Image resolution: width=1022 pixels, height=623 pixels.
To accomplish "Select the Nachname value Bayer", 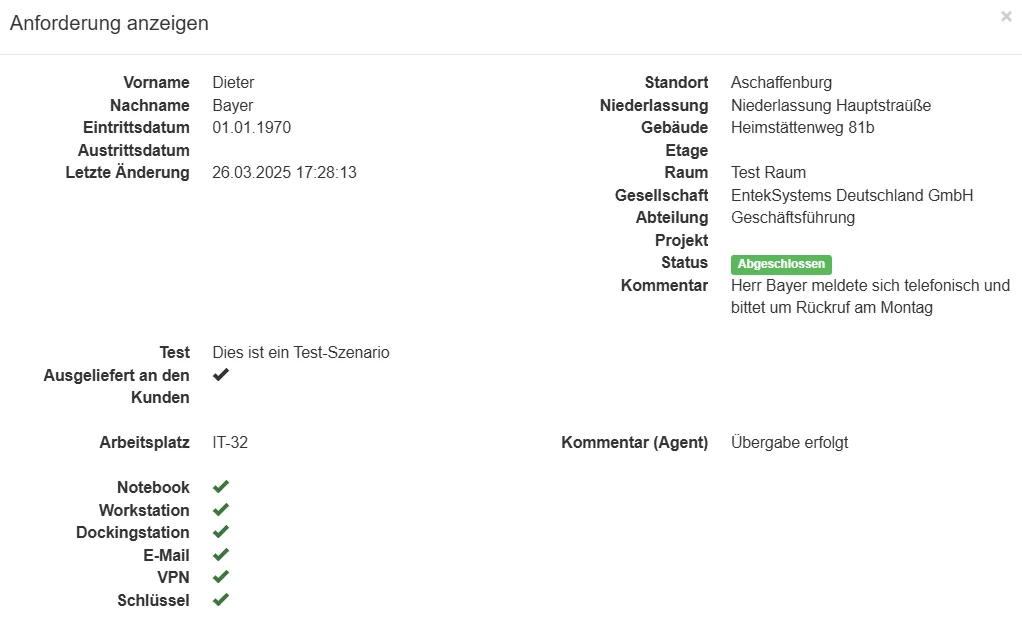I will click(x=233, y=105).
